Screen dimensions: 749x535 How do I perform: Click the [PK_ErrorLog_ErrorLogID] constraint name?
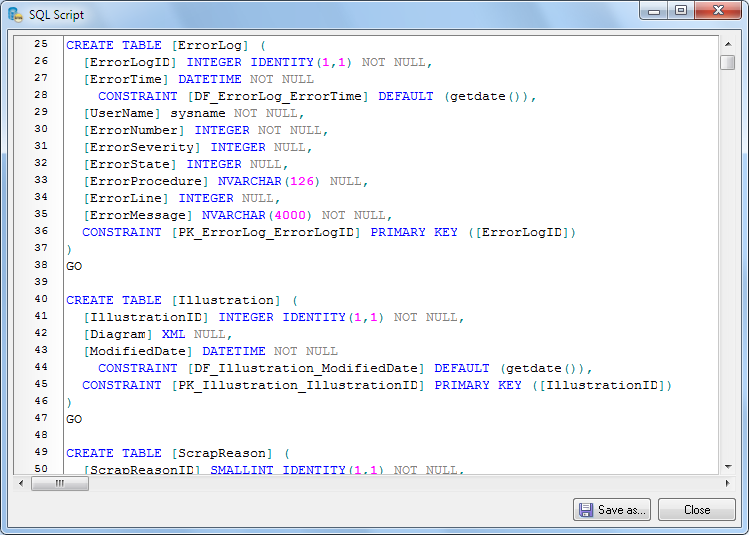point(266,232)
